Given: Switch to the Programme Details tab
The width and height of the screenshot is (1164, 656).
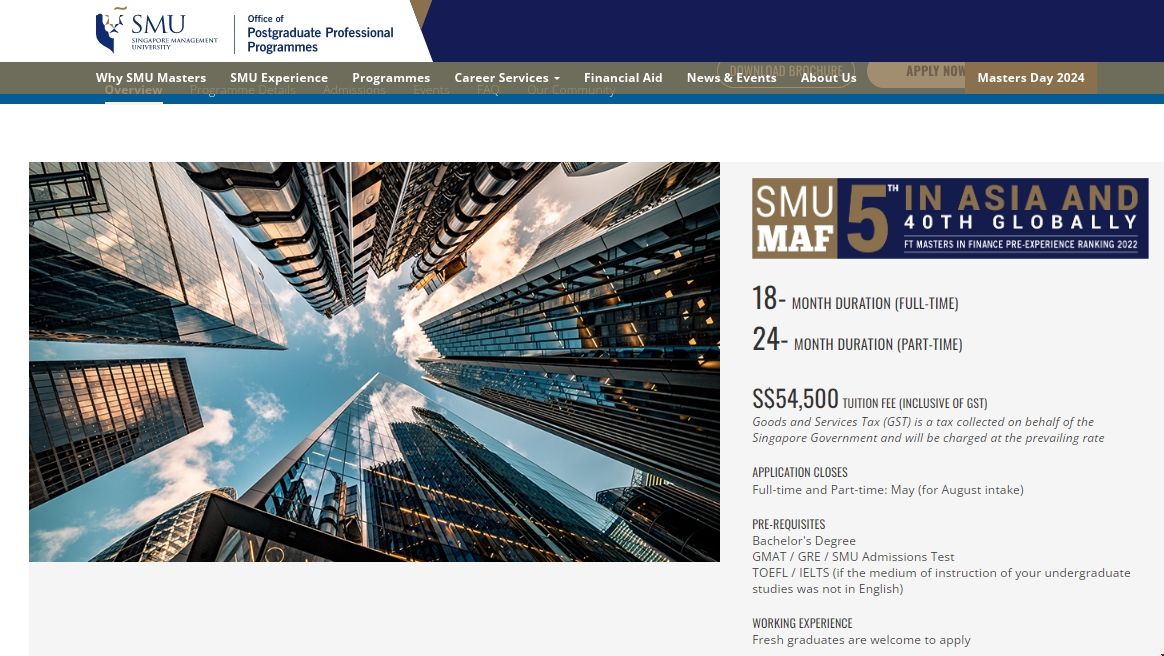Looking at the screenshot, I should click(x=243, y=90).
